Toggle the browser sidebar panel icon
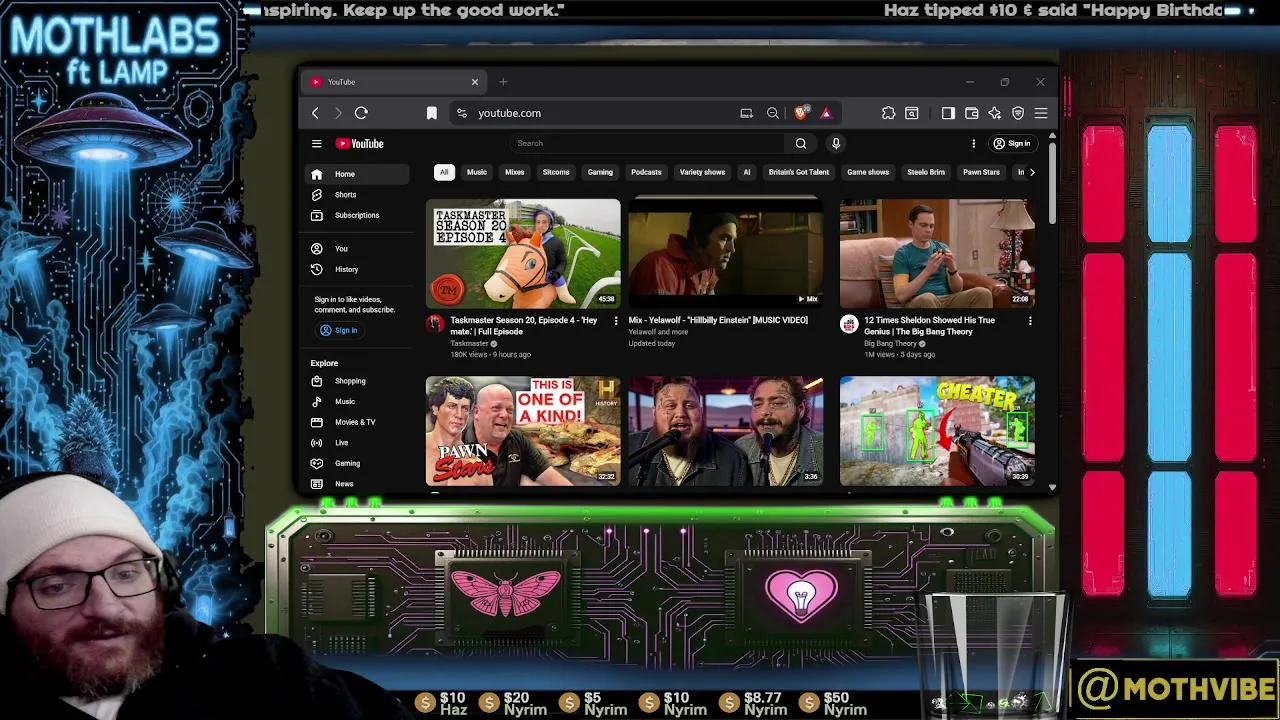 tap(948, 113)
